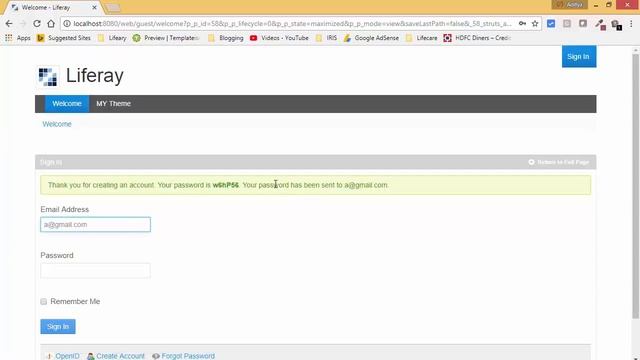Viewport: 640px width, 360px height.
Task: Submit the form with Sign In button
Action: (58, 327)
